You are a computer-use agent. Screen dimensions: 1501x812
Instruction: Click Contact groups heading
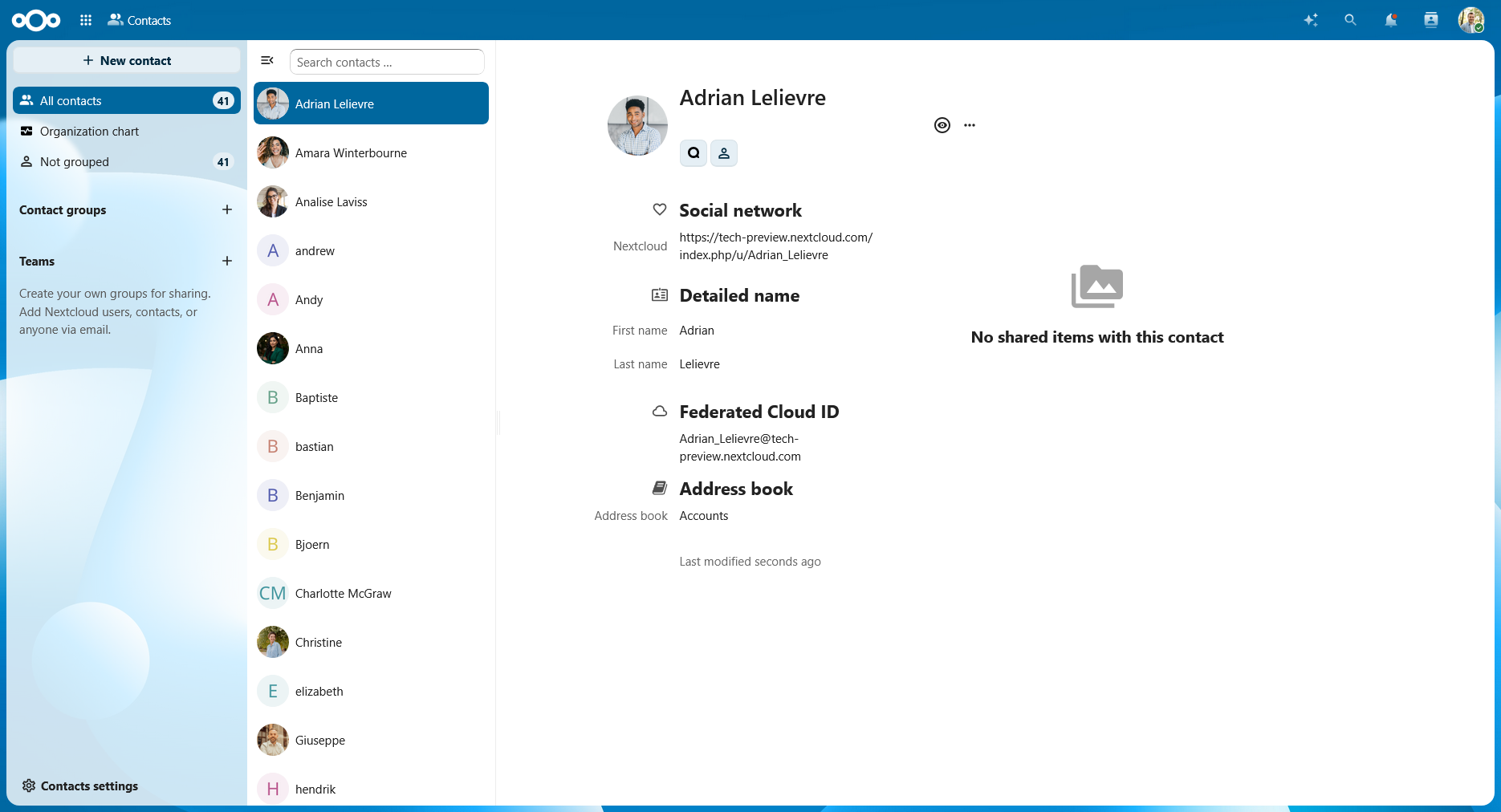pos(63,210)
